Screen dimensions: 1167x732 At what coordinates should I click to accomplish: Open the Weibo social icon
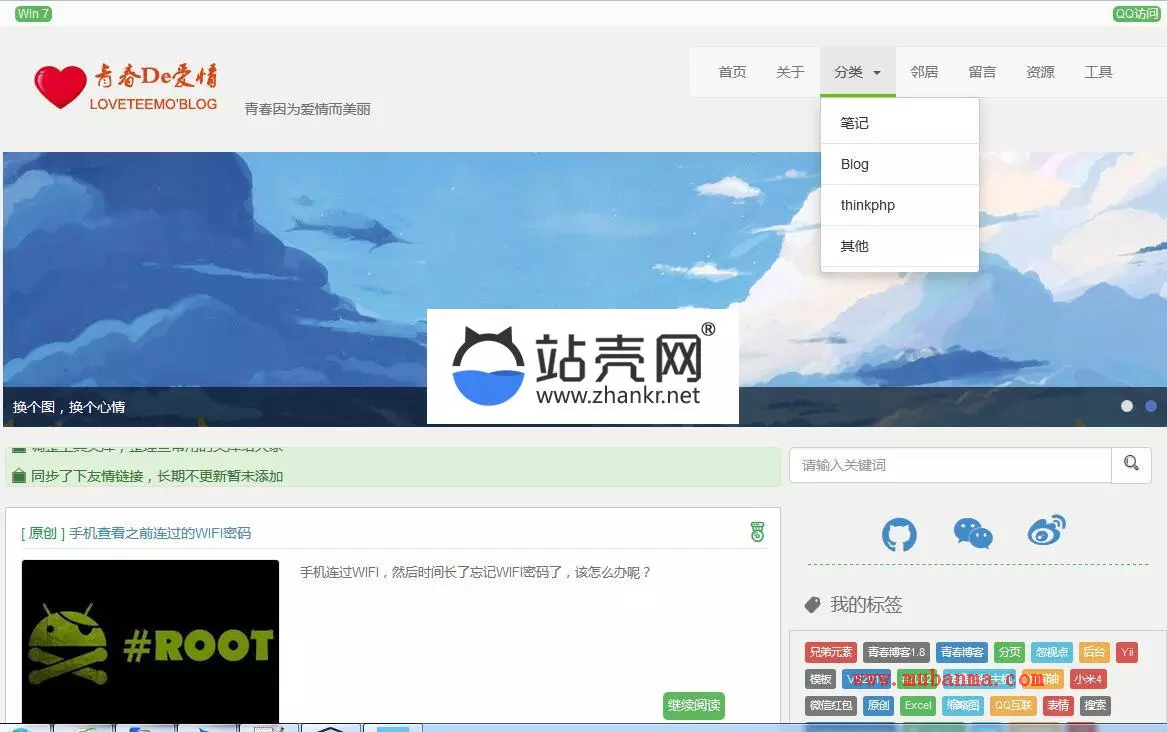coord(1046,531)
